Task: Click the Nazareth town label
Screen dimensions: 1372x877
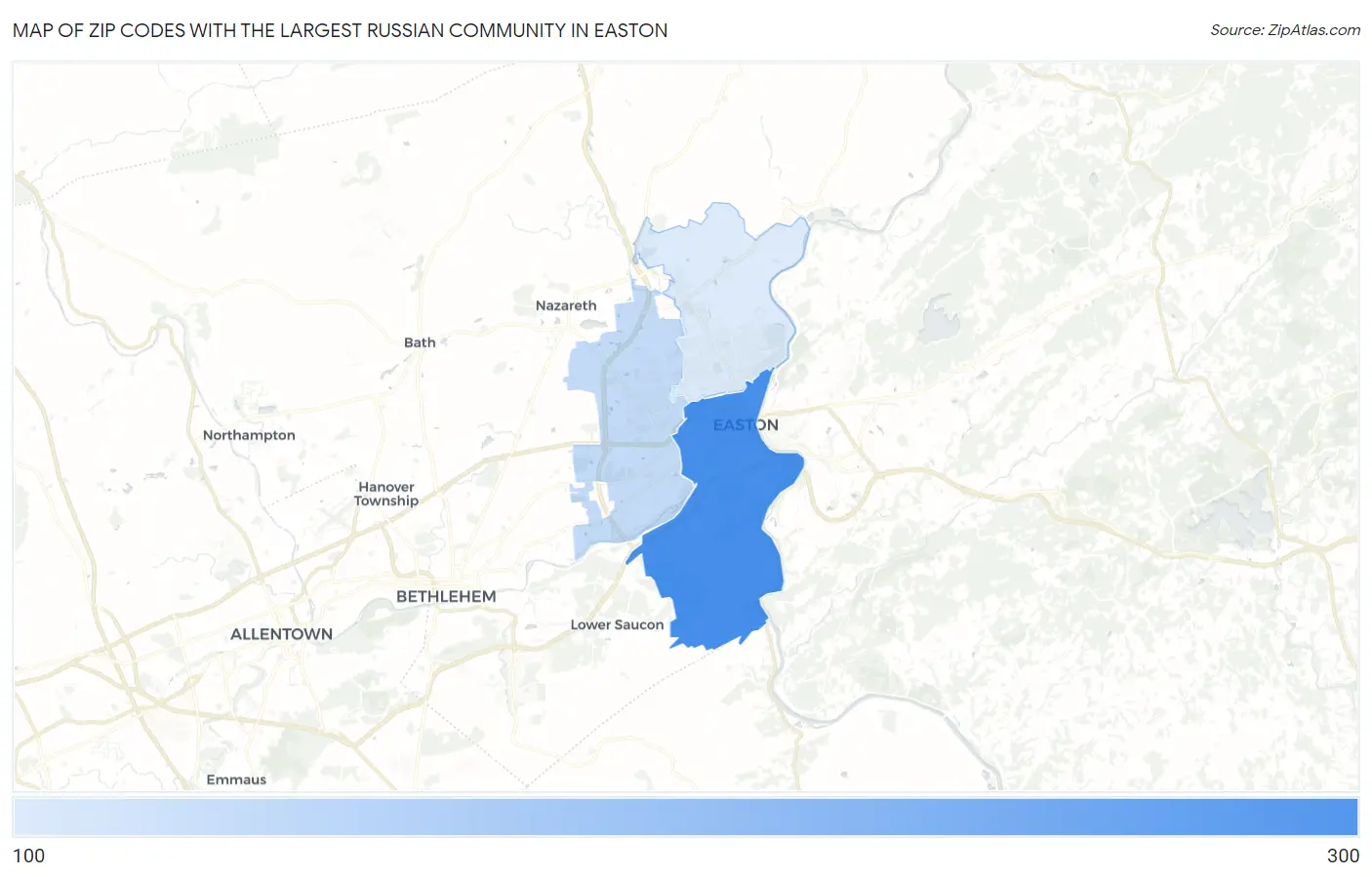Action: tap(566, 305)
